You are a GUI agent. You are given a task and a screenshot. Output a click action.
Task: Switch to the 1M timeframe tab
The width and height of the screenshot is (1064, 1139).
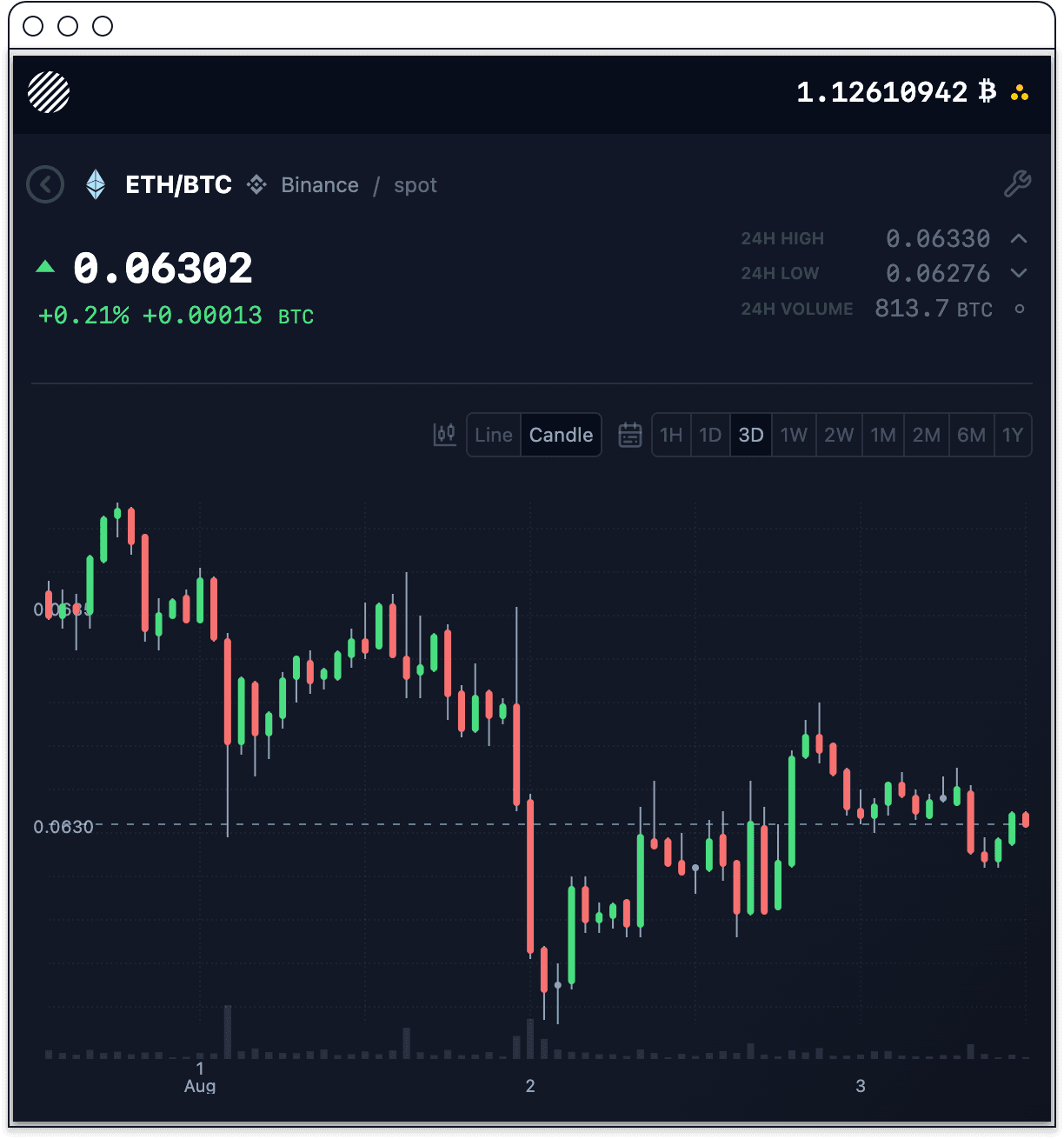pyautogui.click(x=883, y=435)
